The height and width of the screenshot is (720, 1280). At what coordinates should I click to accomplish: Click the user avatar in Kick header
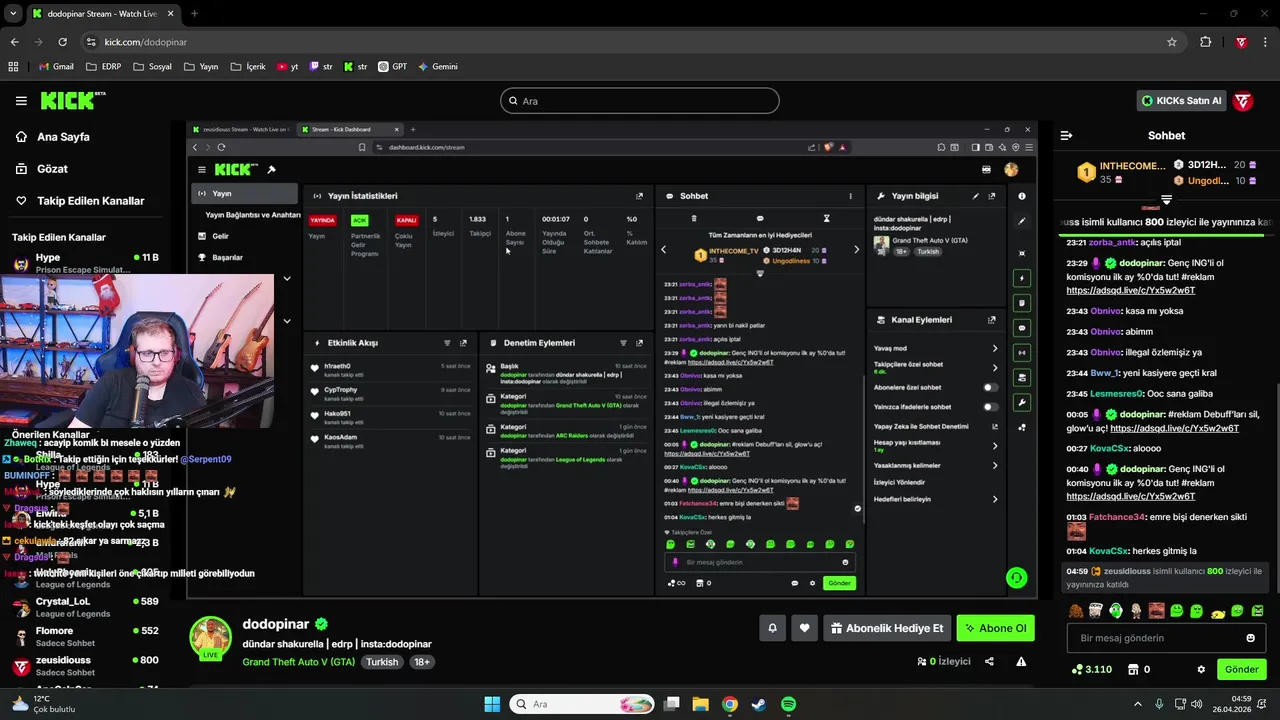(1242, 100)
